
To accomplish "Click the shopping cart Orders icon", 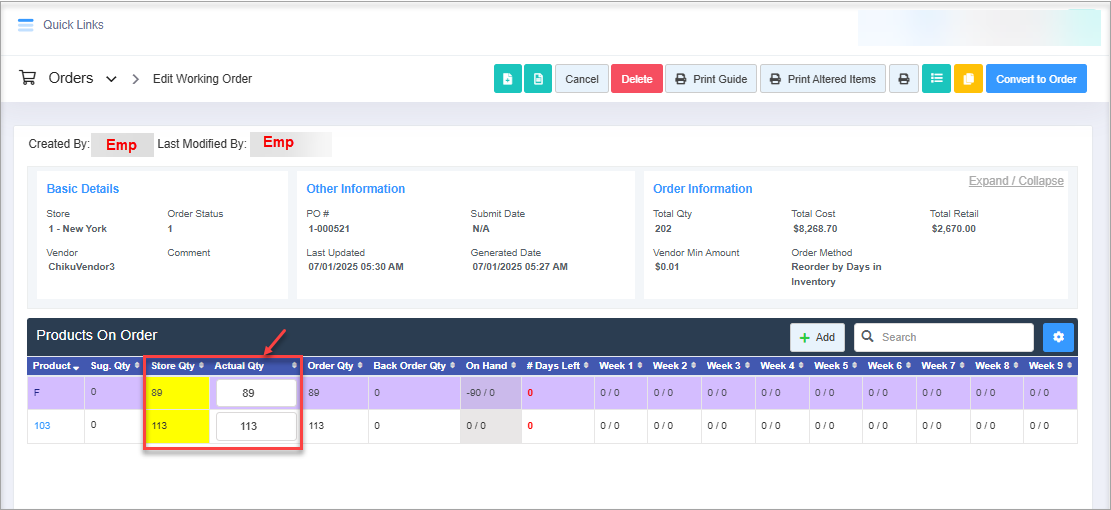I will pyautogui.click(x=28, y=78).
